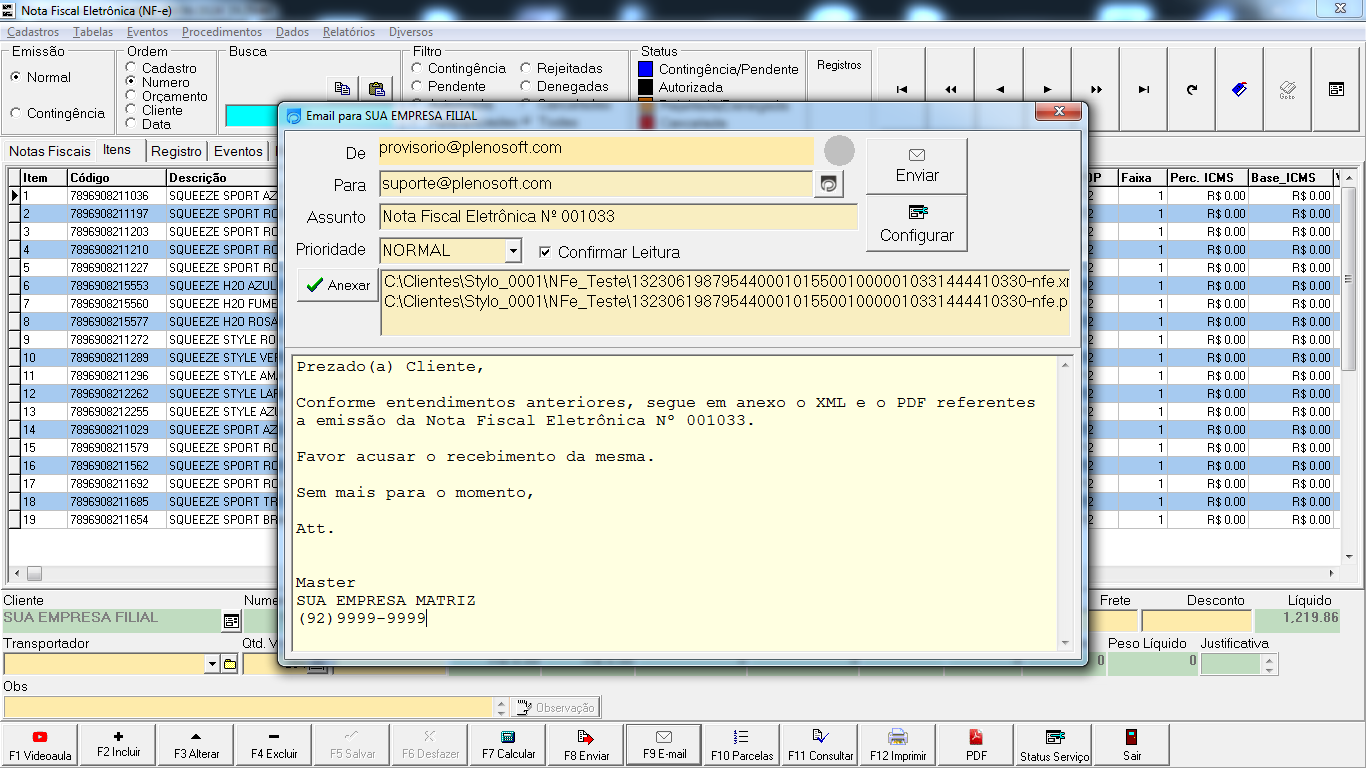The width and height of the screenshot is (1366, 768).
Task: Switch to the Eventos tab
Action: [x=238, y=151]
